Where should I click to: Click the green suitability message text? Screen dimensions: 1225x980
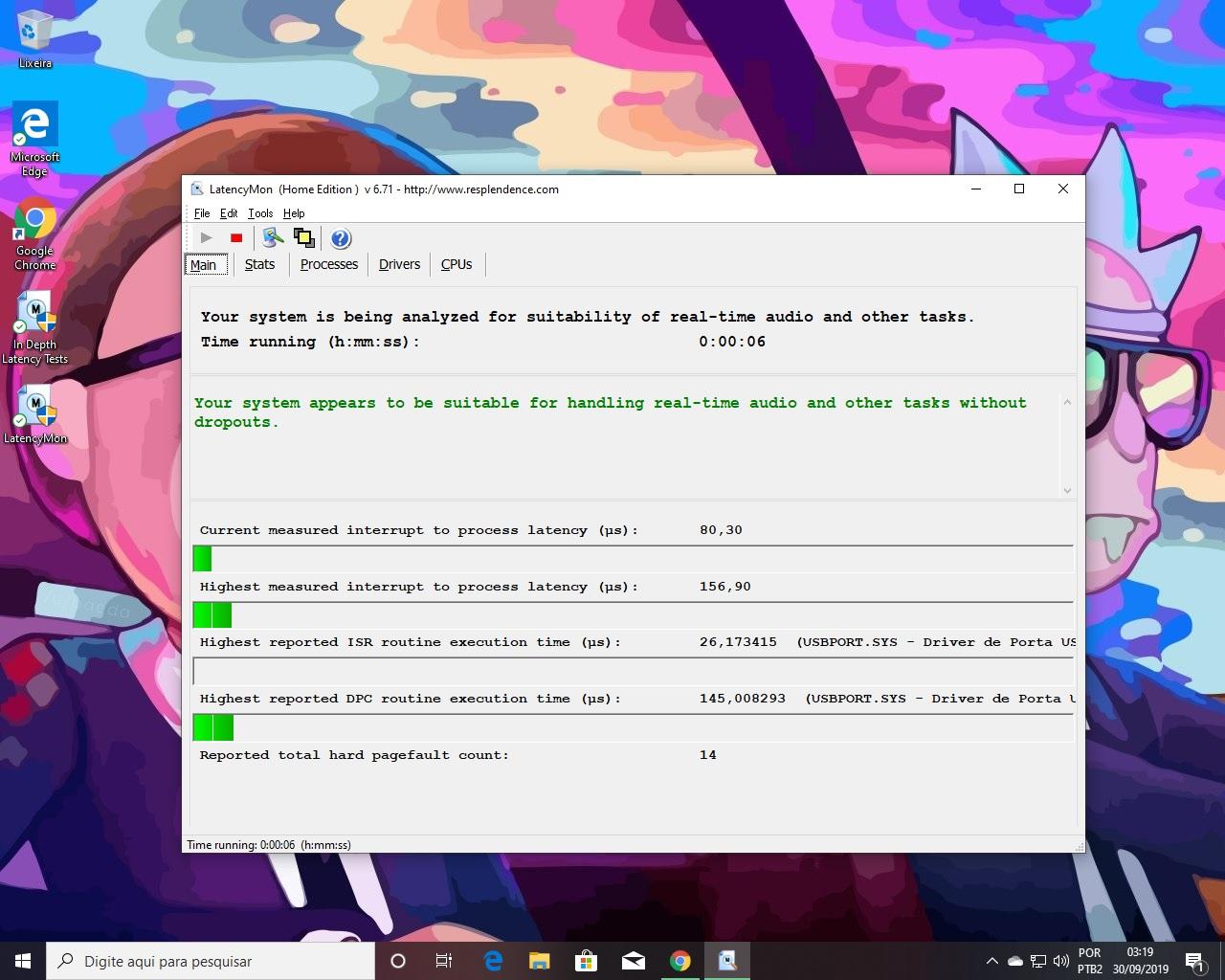610,412
